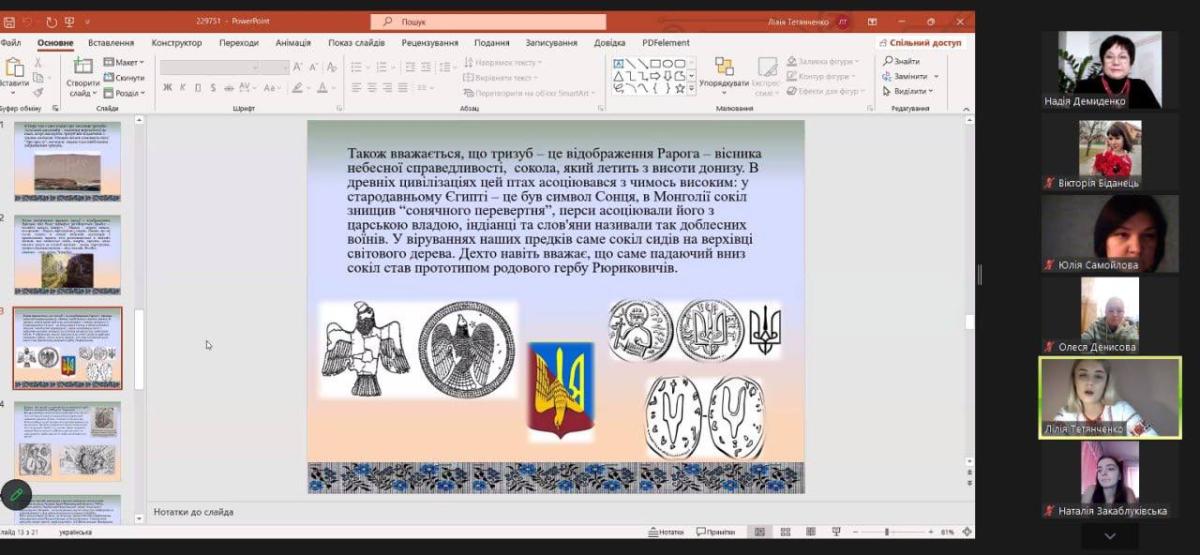
Task: Switch to Slide Sorter view icon
Action: [x=785, y=532]
